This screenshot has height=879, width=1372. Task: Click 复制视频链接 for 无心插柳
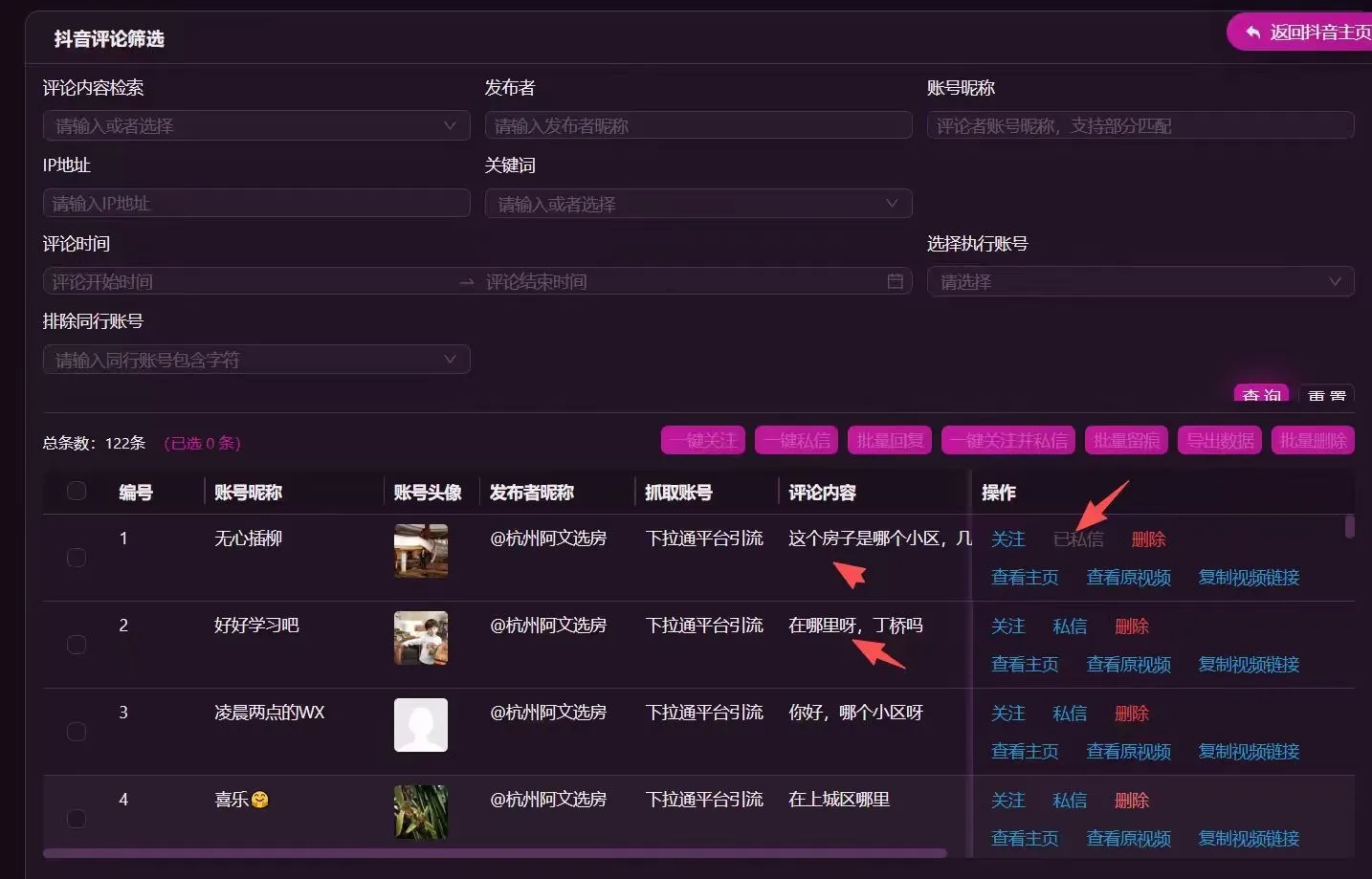point(1250,578)
